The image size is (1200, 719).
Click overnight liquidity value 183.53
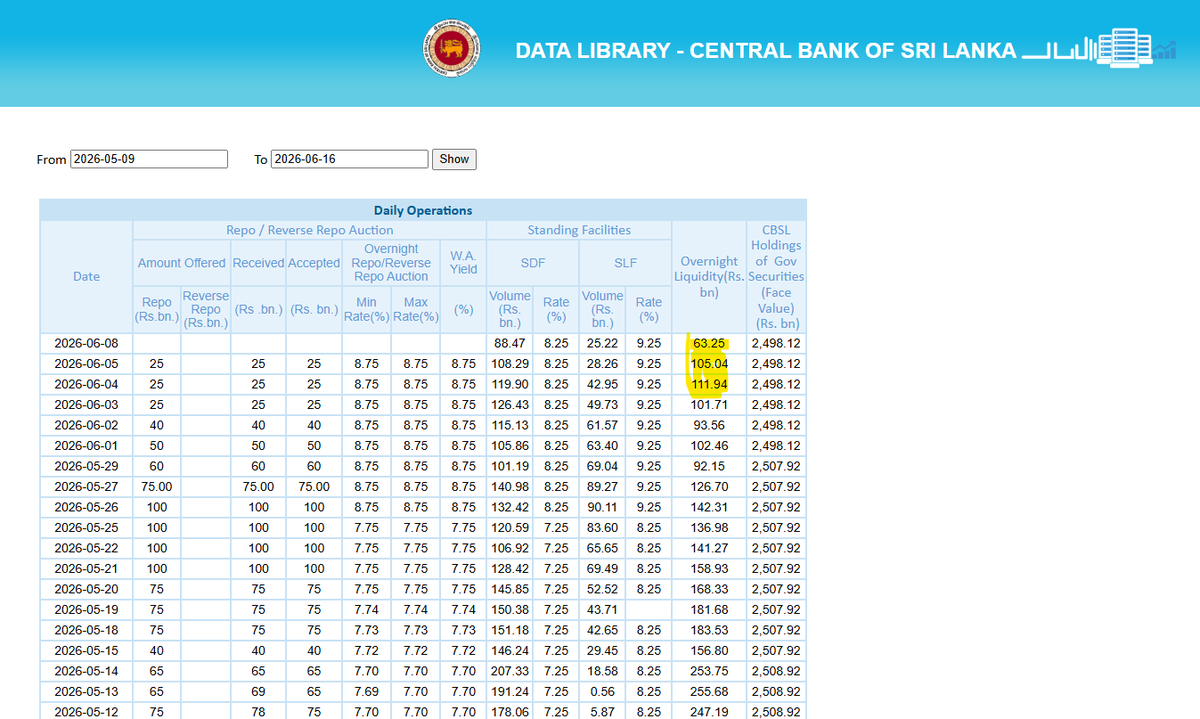[709, 630]
